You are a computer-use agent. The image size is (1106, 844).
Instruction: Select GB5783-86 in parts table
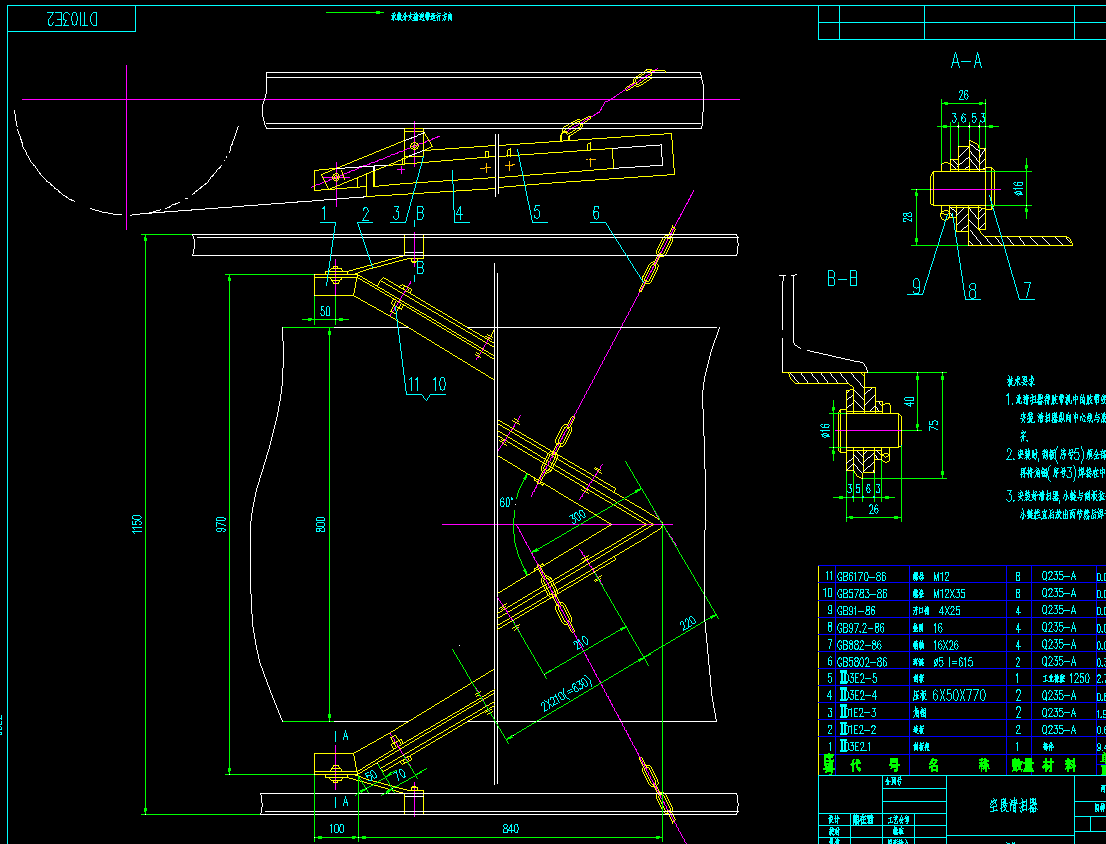tap(862, 594)
